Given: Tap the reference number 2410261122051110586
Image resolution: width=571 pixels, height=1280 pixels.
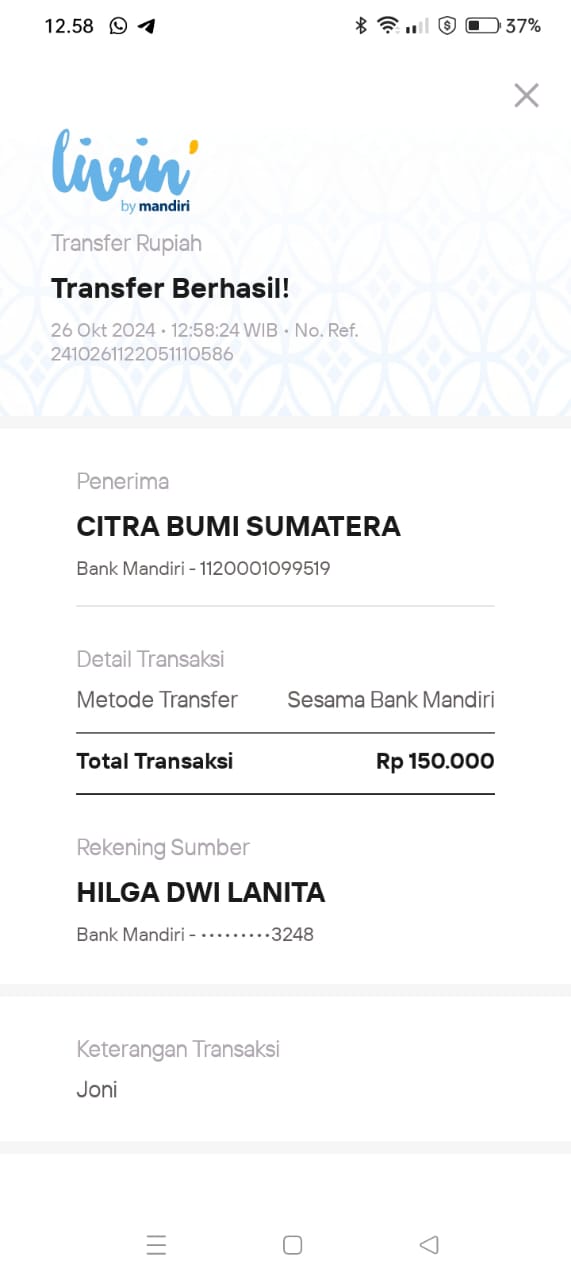Looking at the screenshot, I should click(142, 354).
